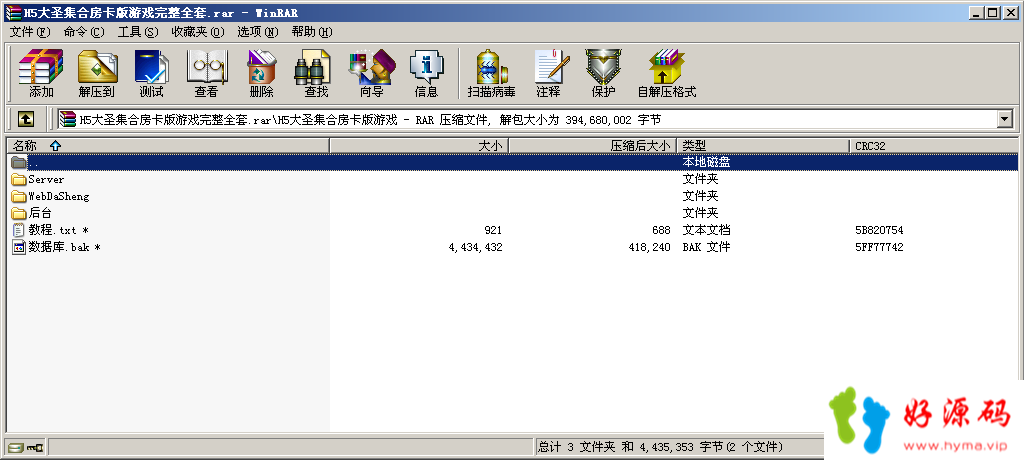
Task: Sort by CRC32 column header
Action: 933,146
